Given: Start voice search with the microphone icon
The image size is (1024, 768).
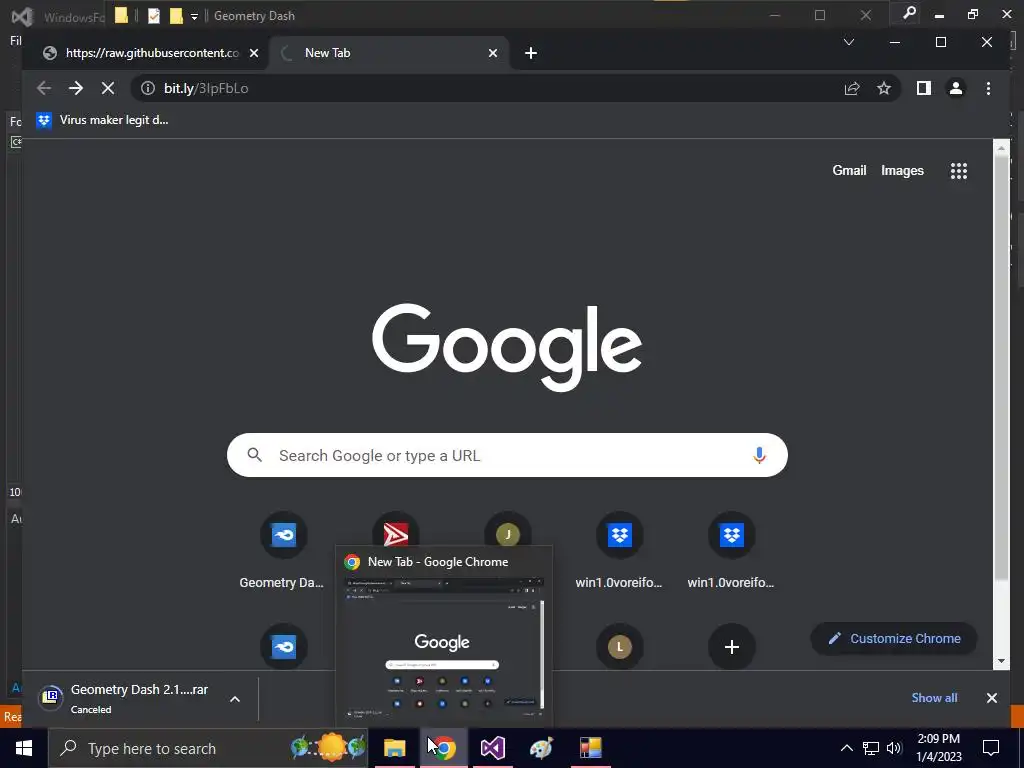Looking at the screenshot, I should [x=759, y=455].
